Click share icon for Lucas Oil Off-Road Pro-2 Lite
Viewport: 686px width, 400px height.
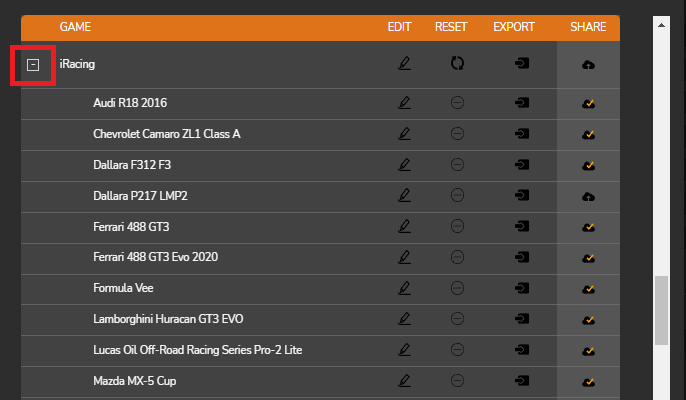click(x=588, y=351)
